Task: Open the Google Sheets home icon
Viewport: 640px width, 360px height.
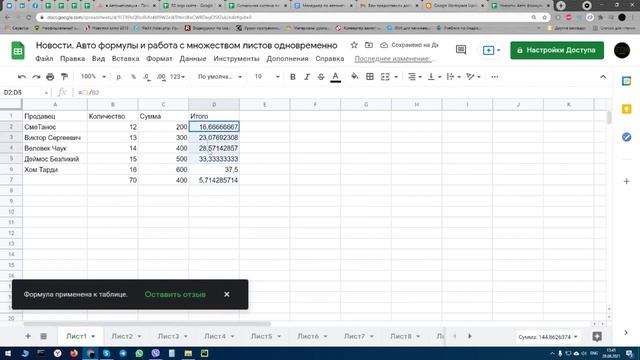Action: [x=18, y=51]
